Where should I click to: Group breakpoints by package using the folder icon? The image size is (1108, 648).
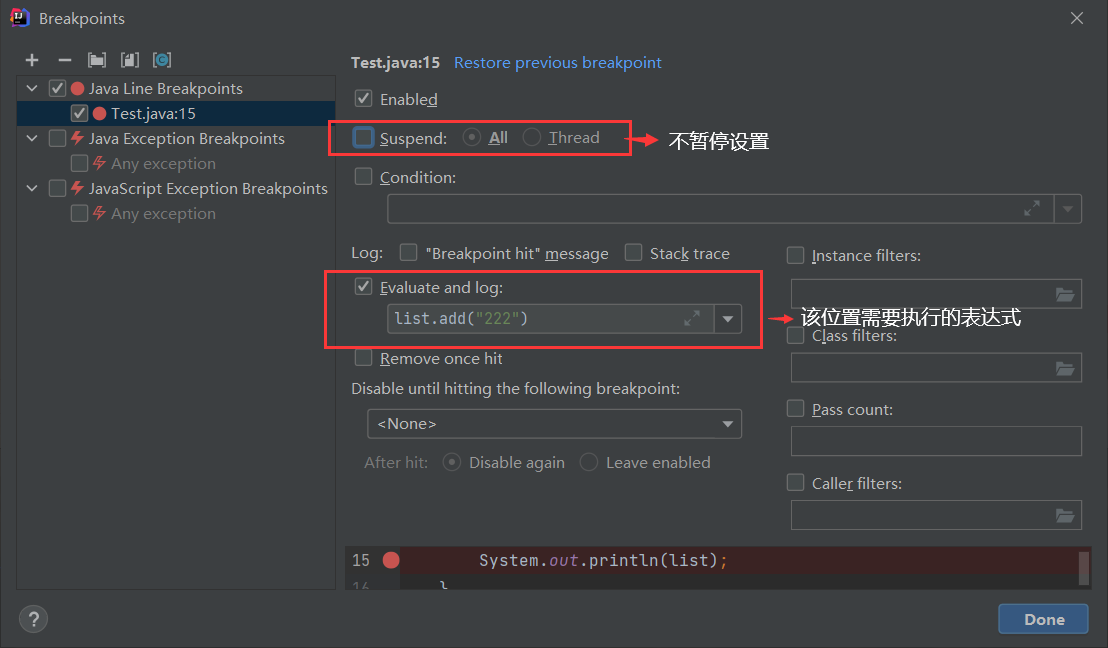pos(96,60)
